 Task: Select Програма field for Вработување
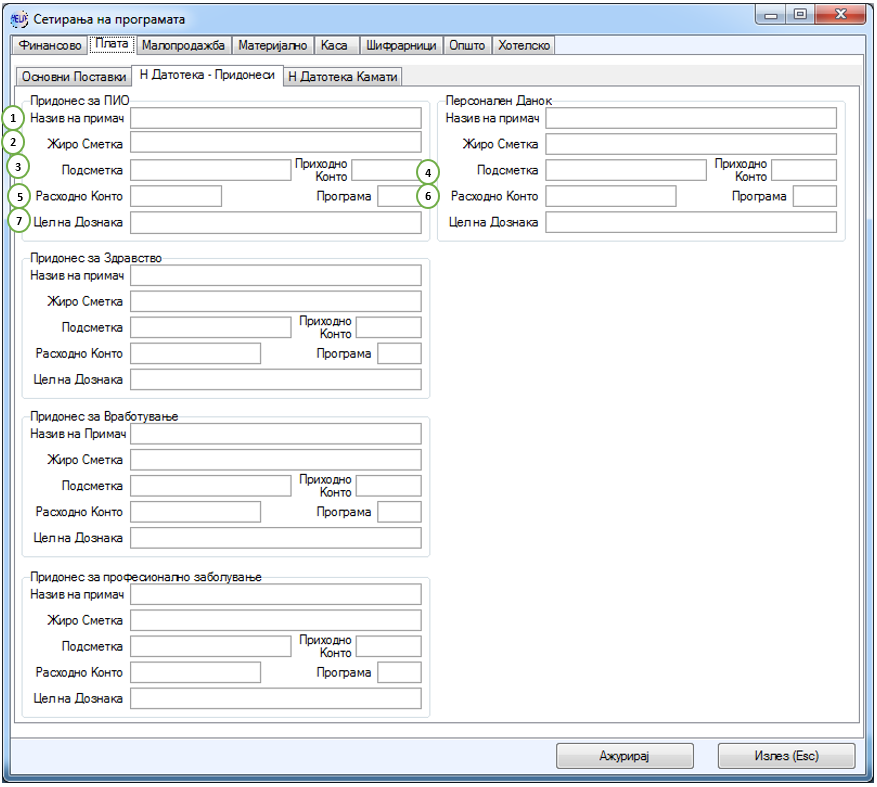pyautogui.click(x=399, y=512)
